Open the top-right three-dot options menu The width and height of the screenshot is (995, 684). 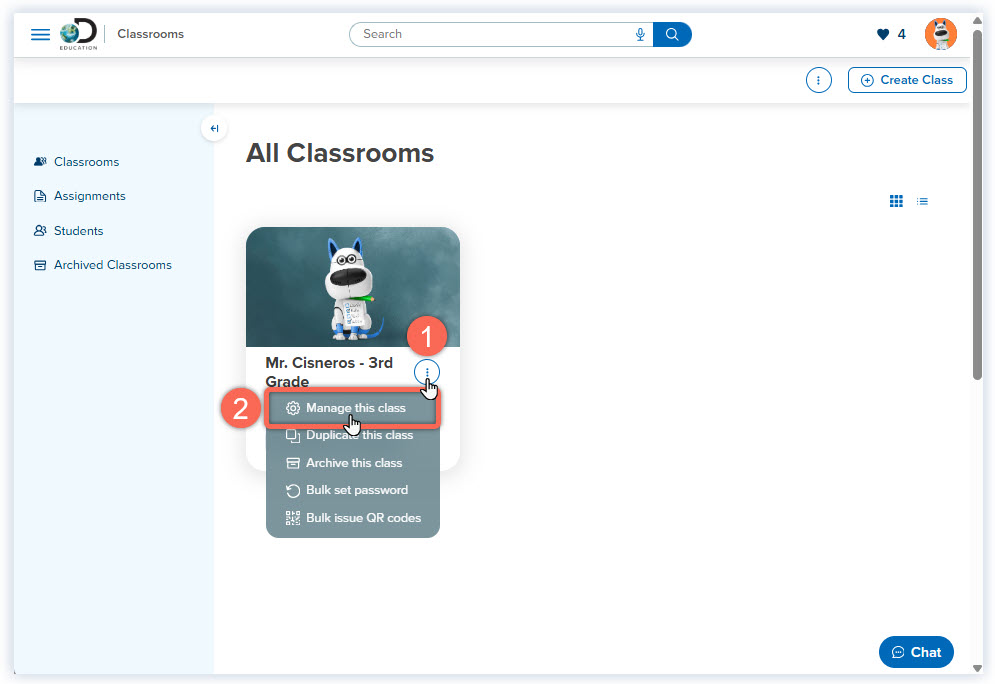point(818,80)
